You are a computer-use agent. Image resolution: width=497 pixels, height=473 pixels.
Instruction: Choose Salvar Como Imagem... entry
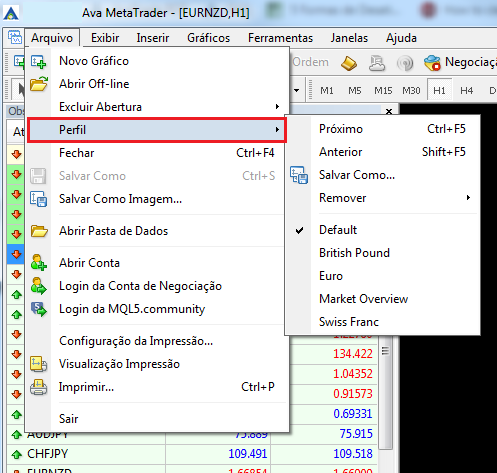pyautogui.click(x=157, y=199)
